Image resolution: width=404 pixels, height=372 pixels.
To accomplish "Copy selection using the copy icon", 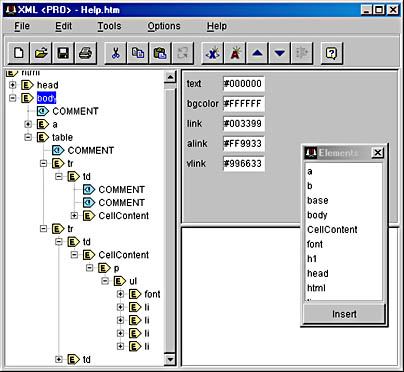I will pyautogui.click(x=138, y=53).
